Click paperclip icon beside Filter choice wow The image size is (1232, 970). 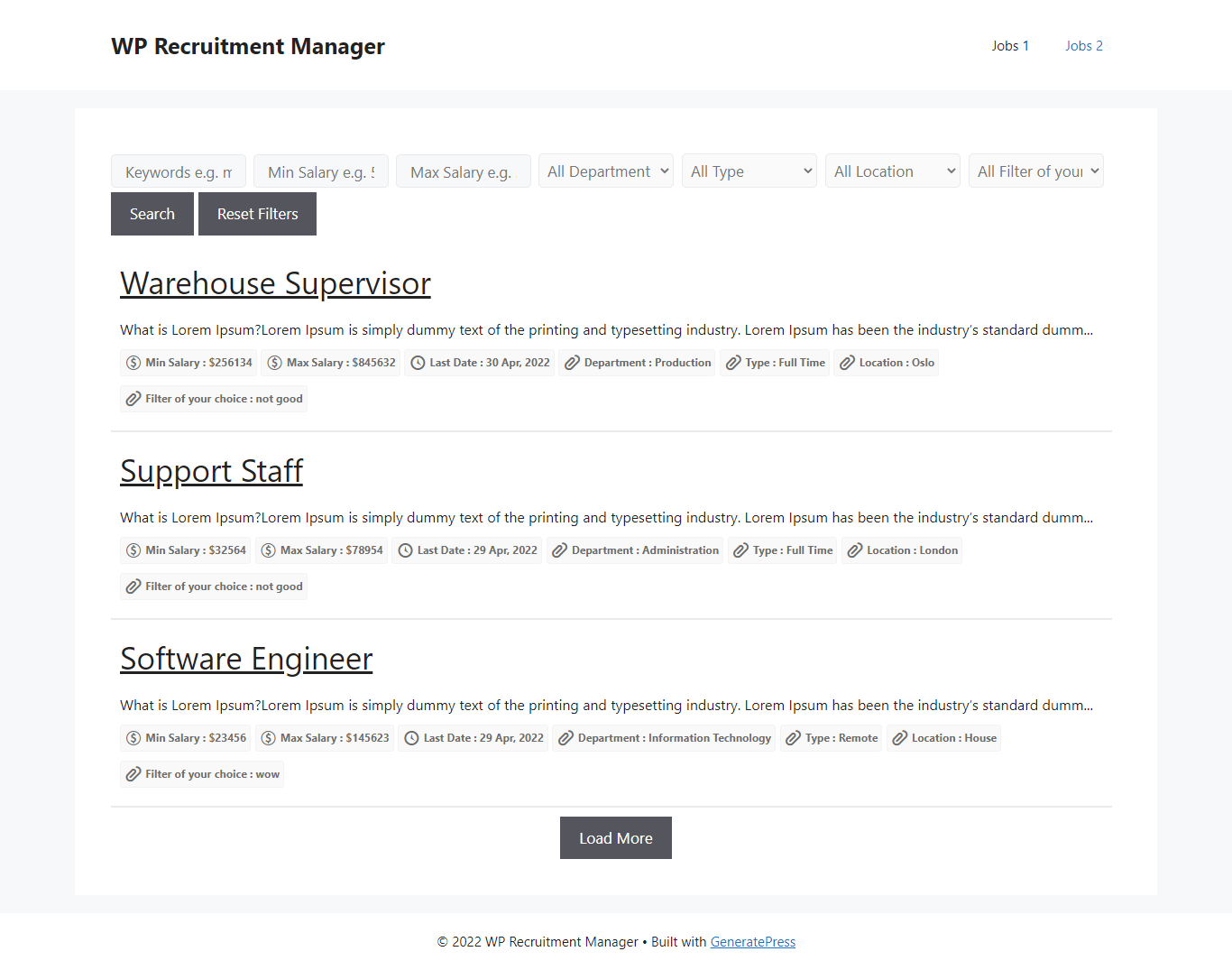(133, 774)
